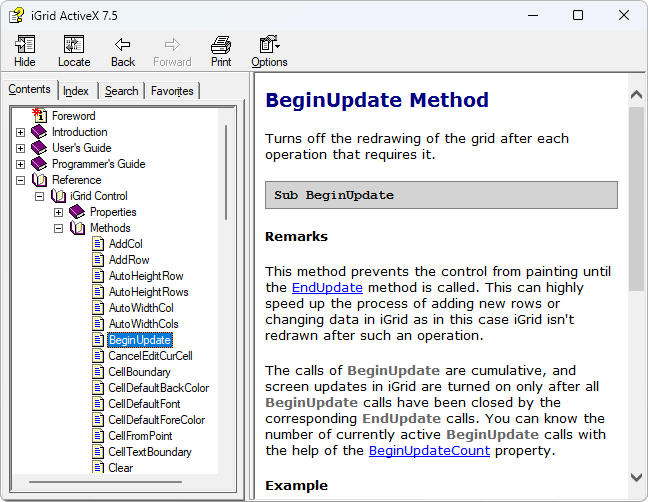Click the content pane vertical scrollbar thumb
The image size is (648, 502).
click(636, 199)
